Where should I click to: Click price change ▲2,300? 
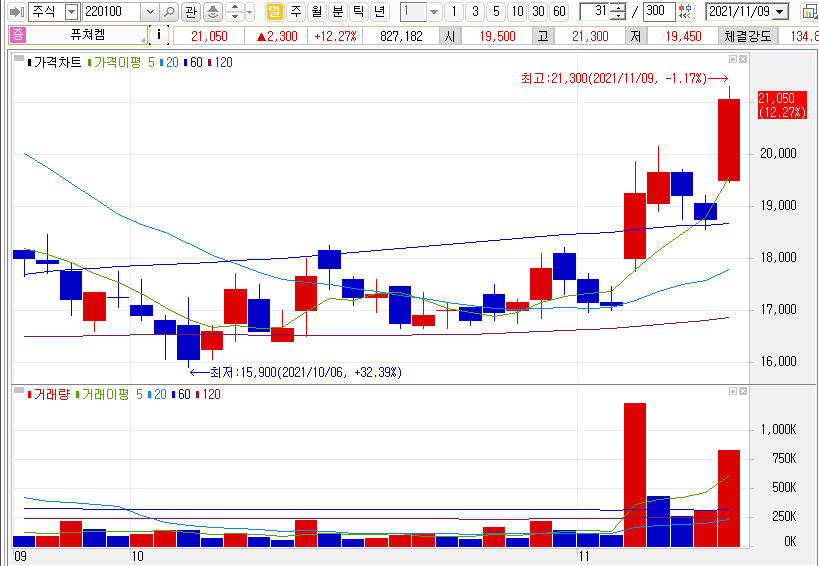coord(277,36)
